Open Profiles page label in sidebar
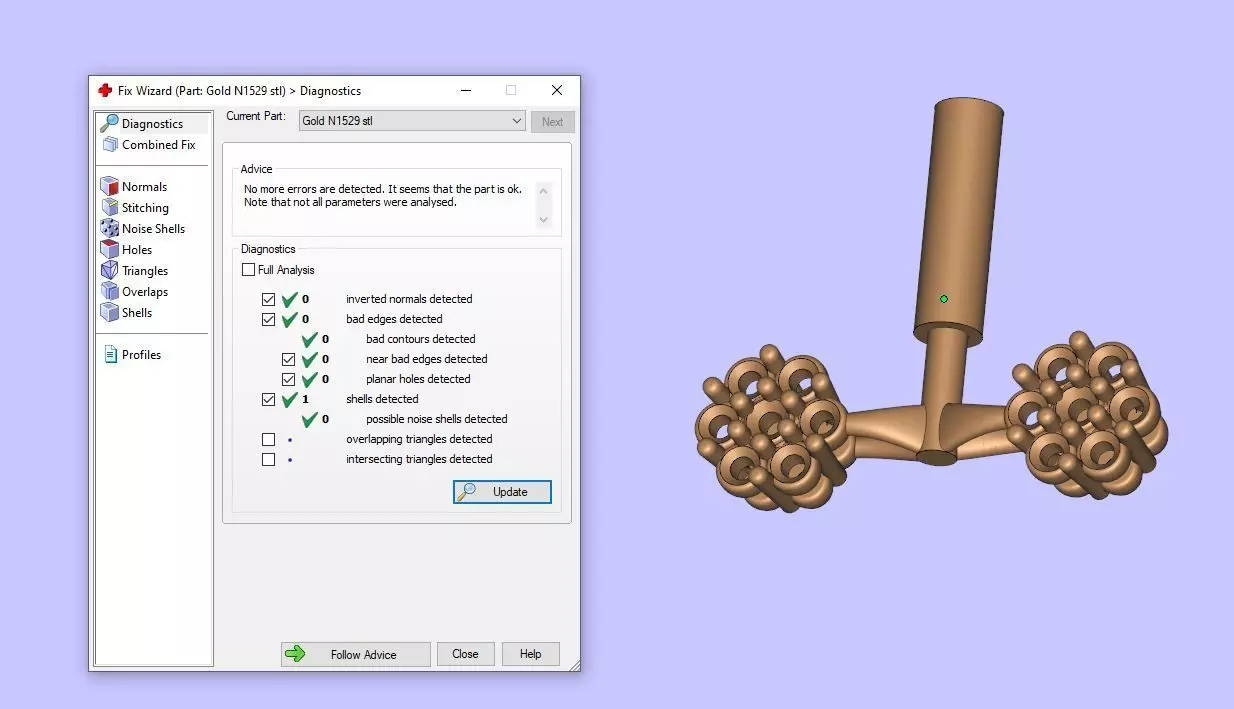This screenshot has height=709, width=1234. click(141, 355)
